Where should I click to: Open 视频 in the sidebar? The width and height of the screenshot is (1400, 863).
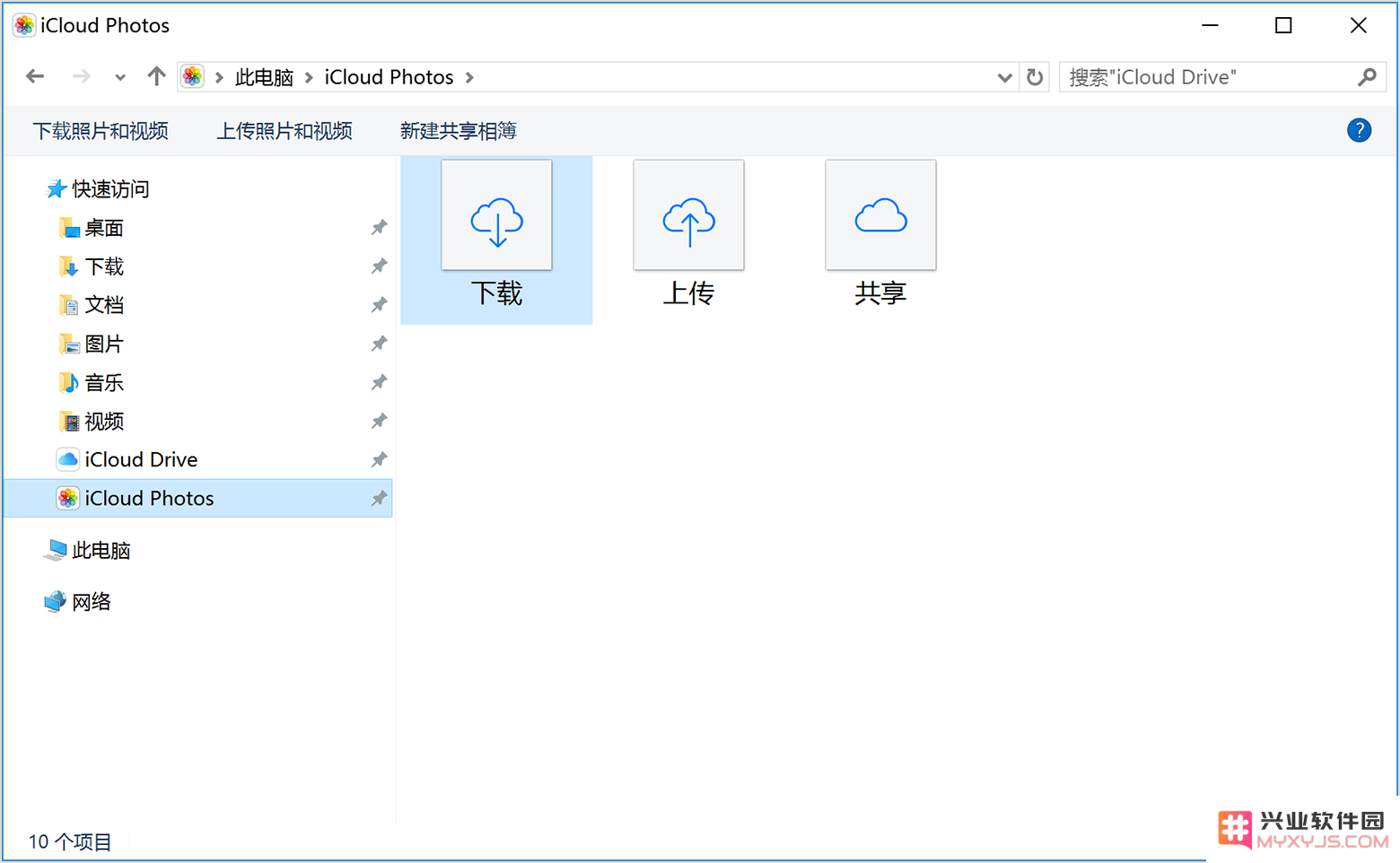[104, 421]
